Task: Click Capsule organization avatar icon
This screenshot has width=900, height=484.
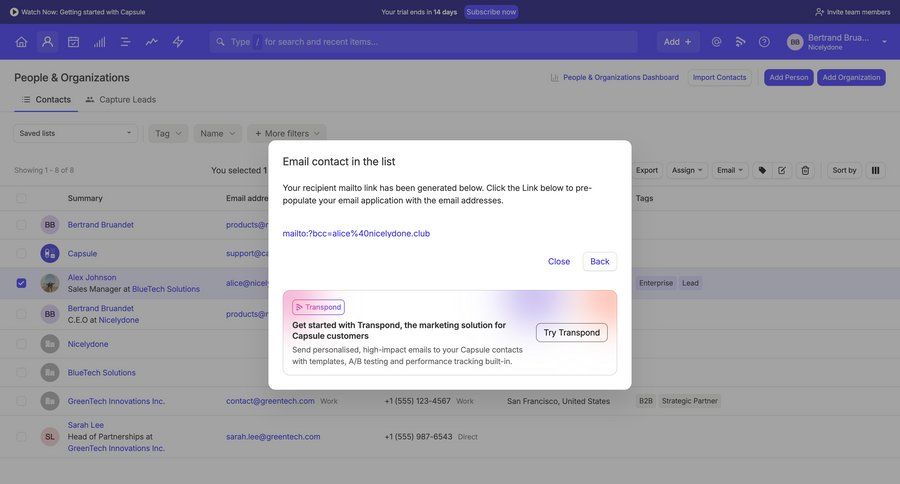Action: click(50, 253)
